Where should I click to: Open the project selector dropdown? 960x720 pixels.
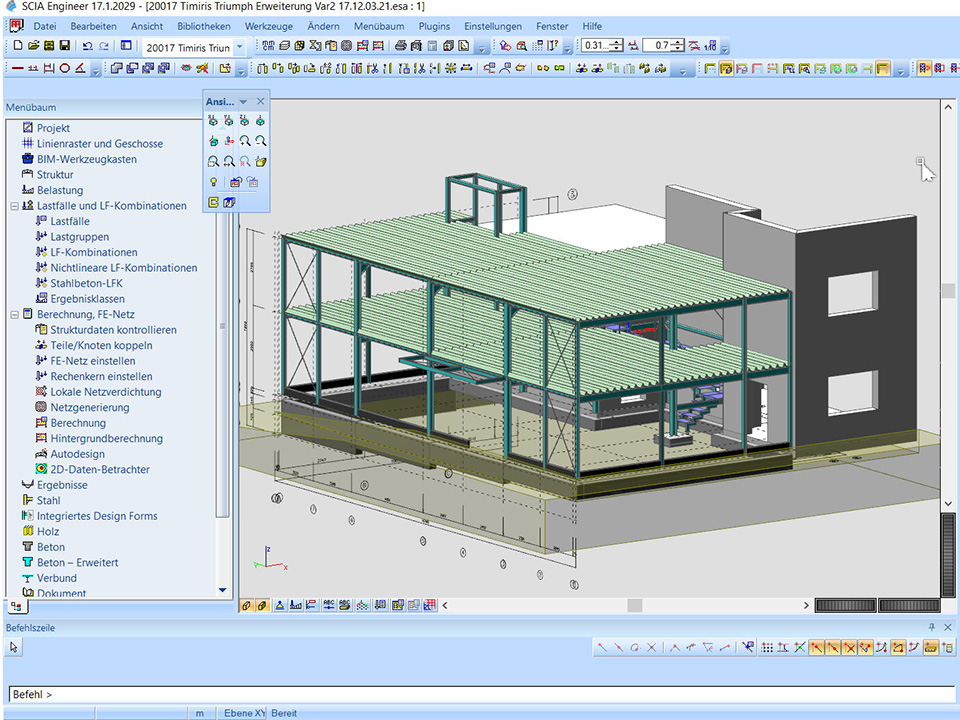pyautogui.click(x=239, y=47)
